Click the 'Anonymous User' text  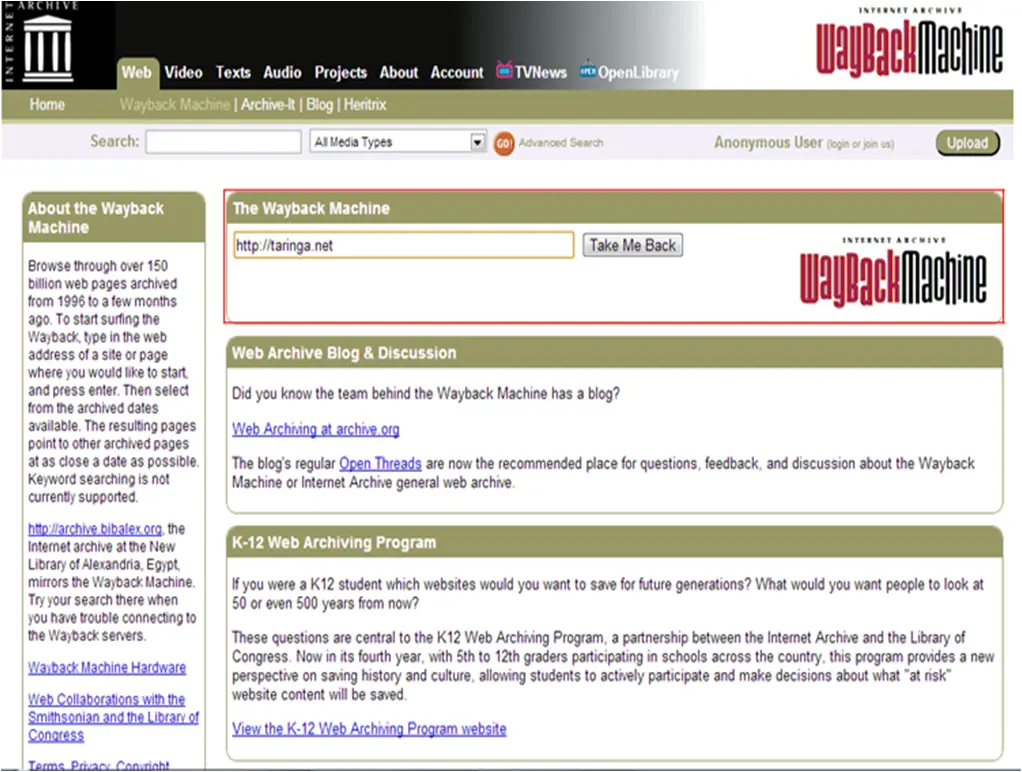768,142
